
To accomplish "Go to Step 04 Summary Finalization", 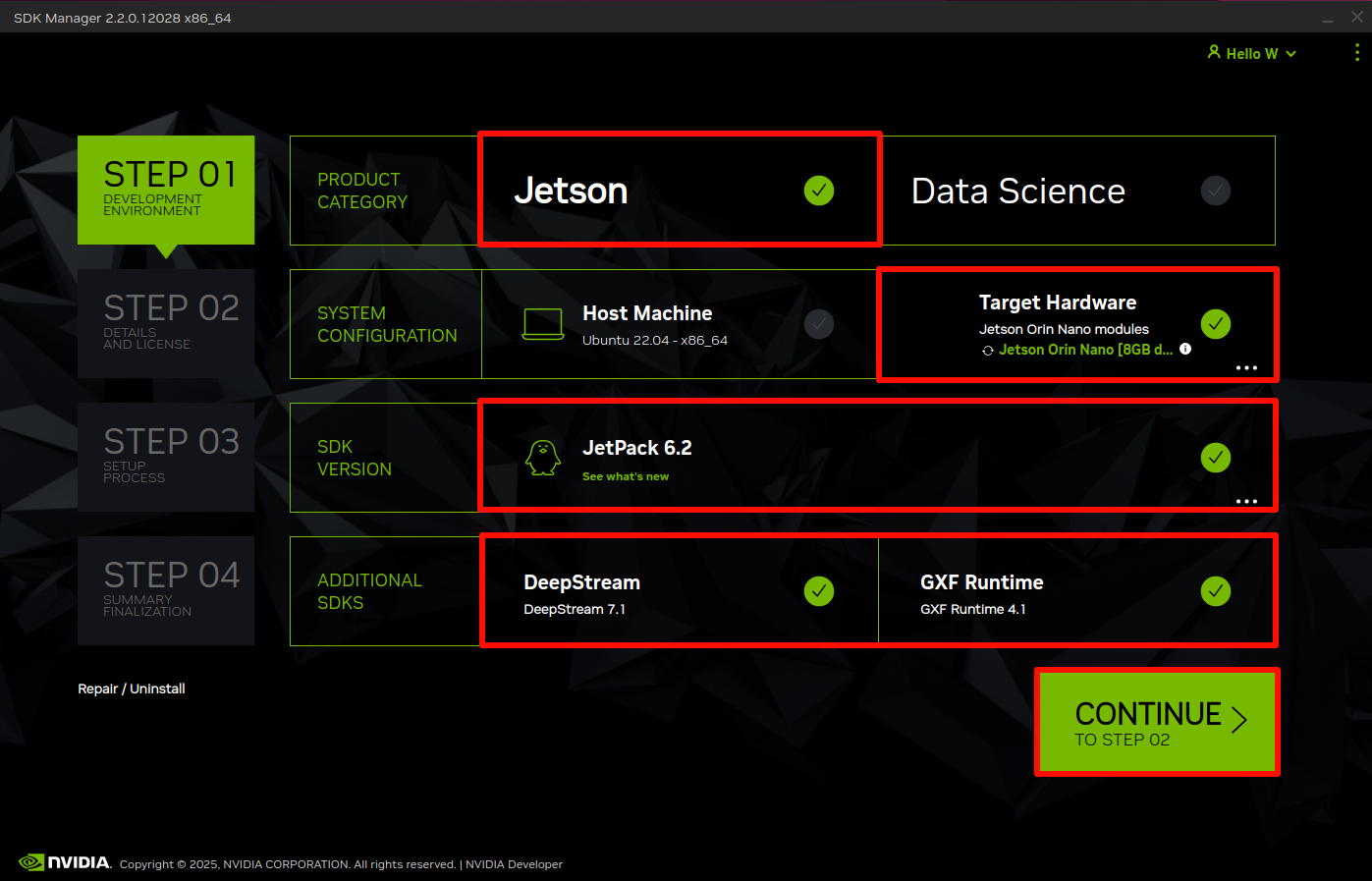I will pos(166,590).
